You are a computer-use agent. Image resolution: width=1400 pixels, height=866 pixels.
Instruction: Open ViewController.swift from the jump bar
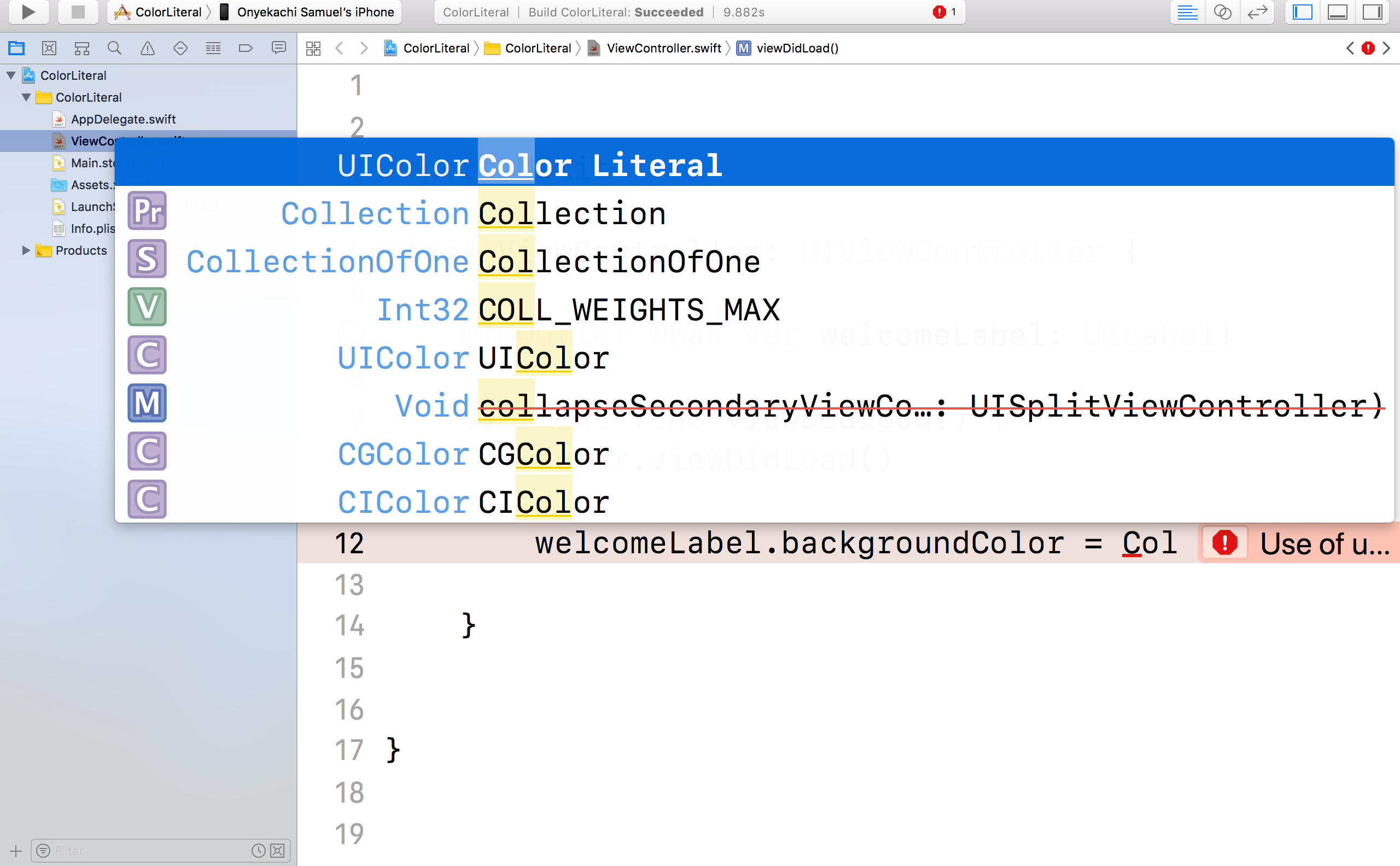663,48
